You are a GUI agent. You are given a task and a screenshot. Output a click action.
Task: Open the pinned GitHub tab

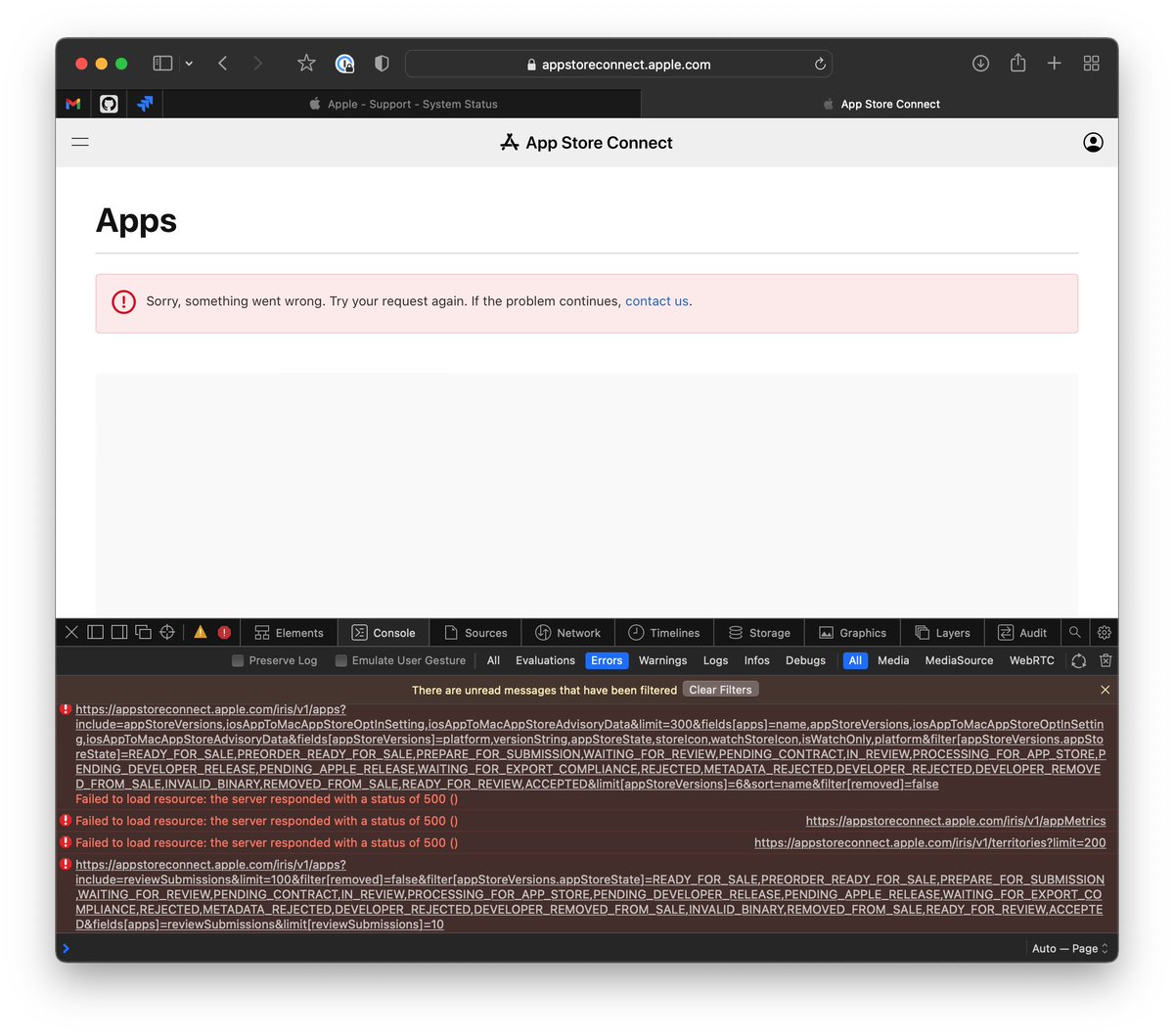coord(109,104)
